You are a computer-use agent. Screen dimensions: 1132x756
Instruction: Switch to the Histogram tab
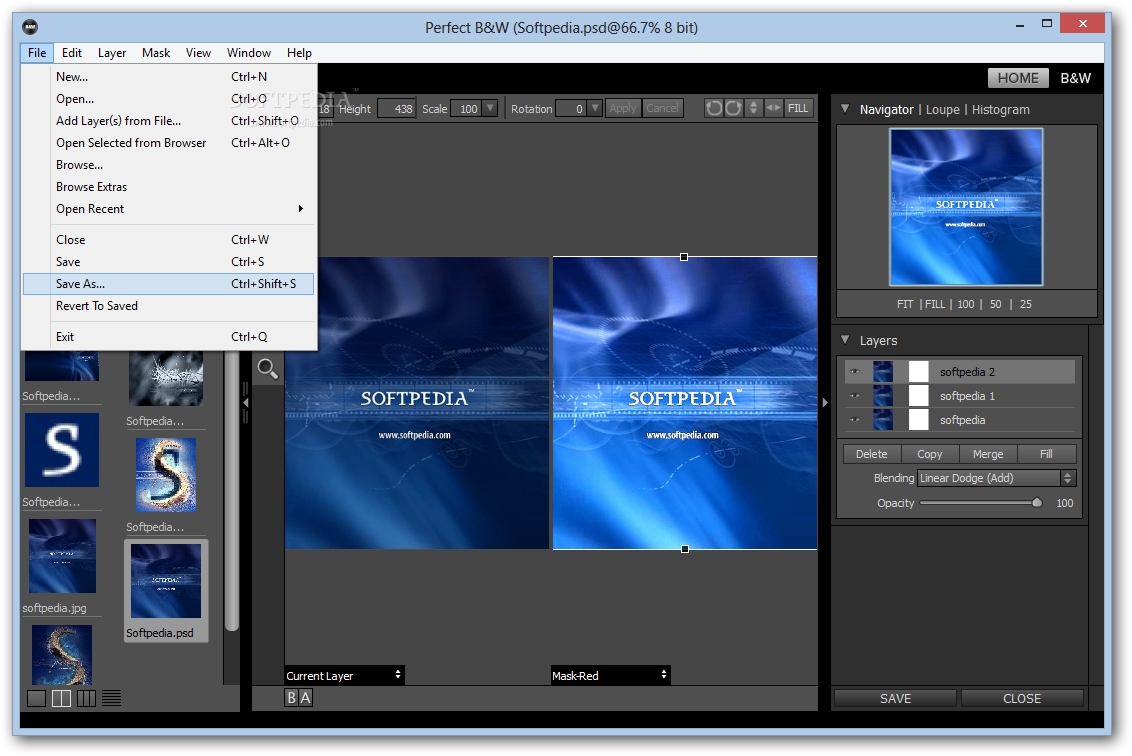(x=1001, y=110)
